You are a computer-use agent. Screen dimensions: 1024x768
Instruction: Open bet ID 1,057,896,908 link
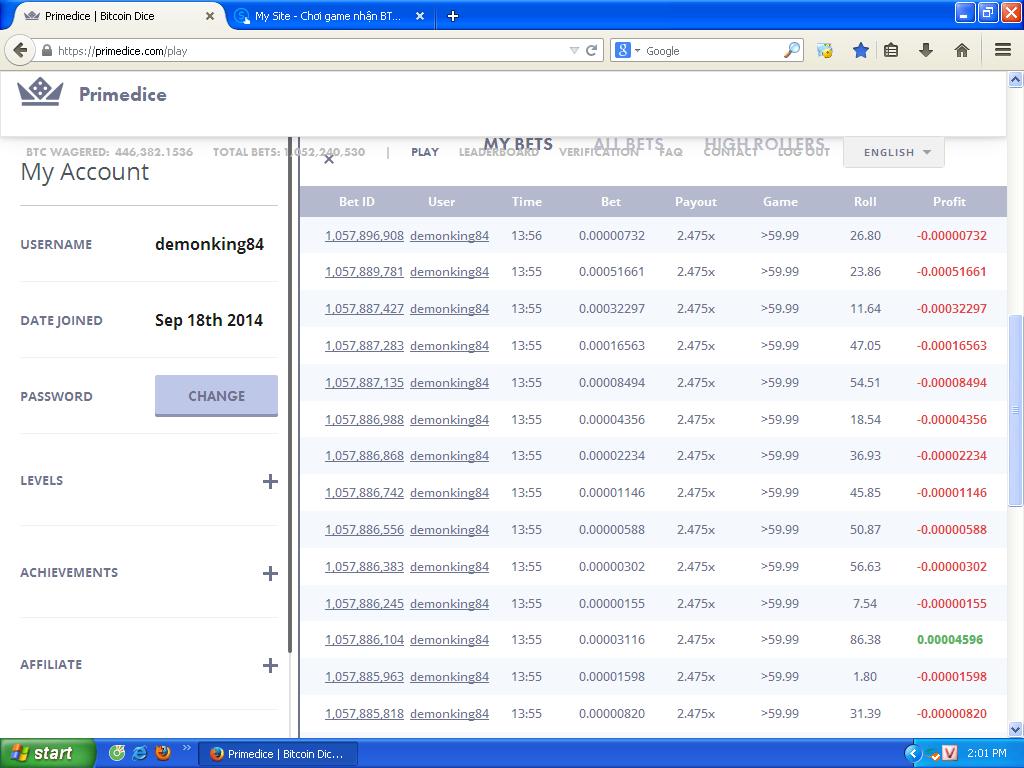point(364,236)
